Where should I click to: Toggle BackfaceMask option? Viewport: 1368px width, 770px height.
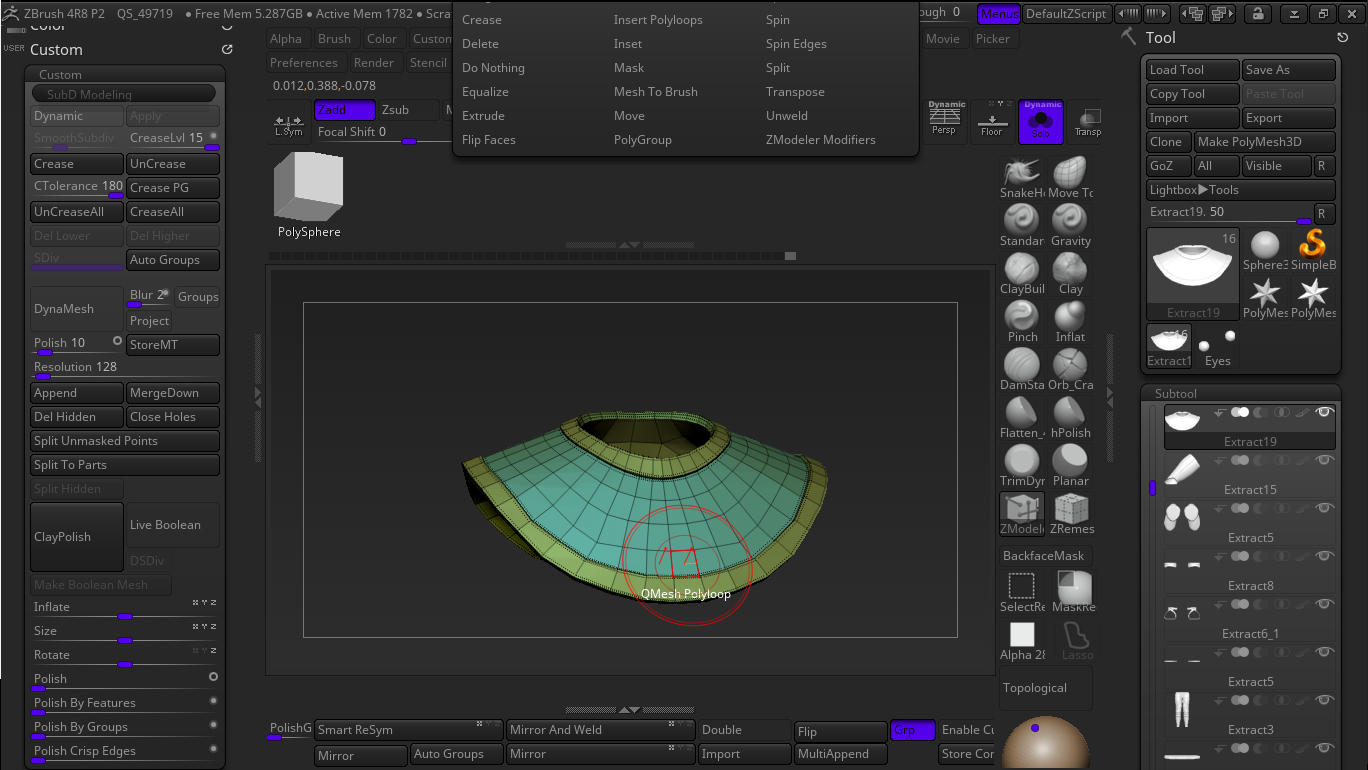[x=1044, y=556]
